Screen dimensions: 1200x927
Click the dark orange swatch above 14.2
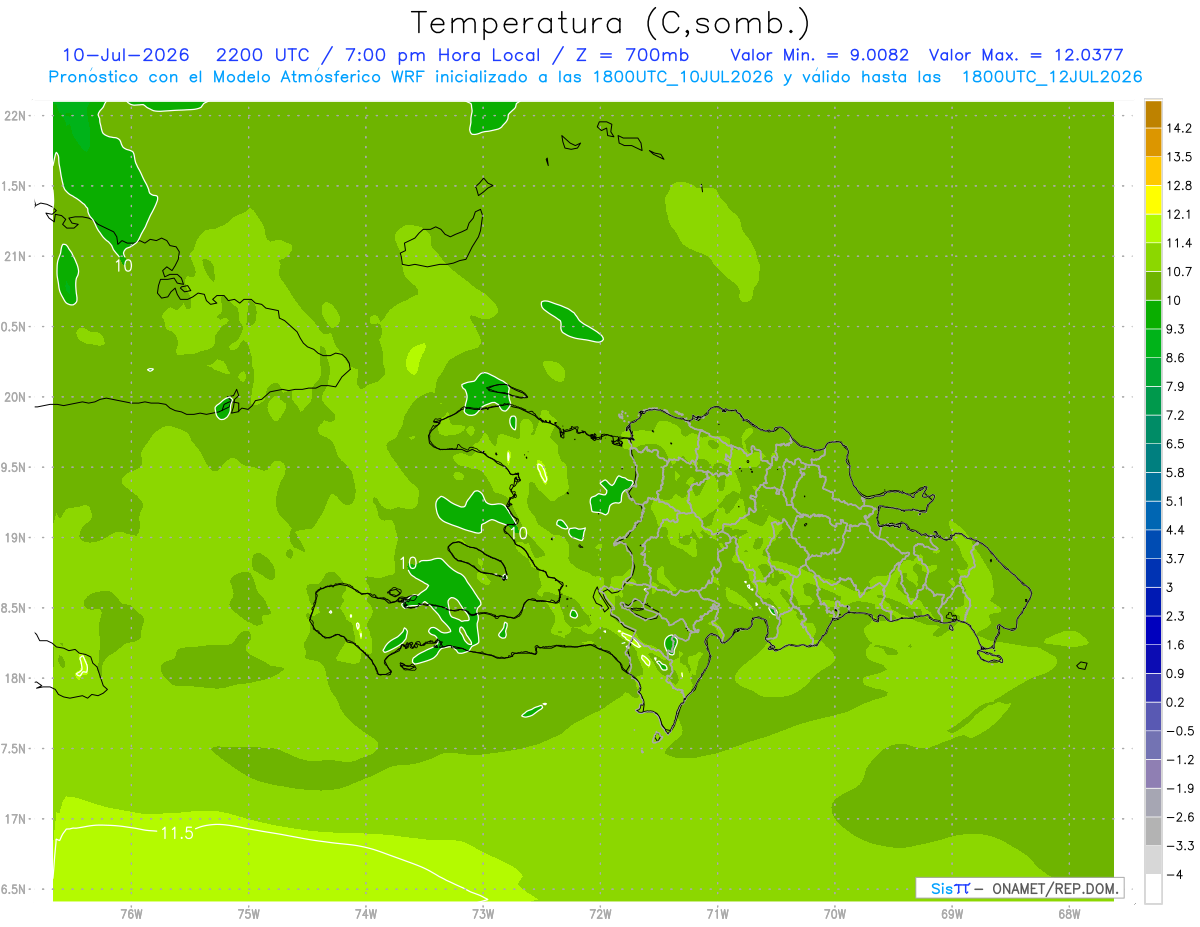click(x=1153, y=114)
